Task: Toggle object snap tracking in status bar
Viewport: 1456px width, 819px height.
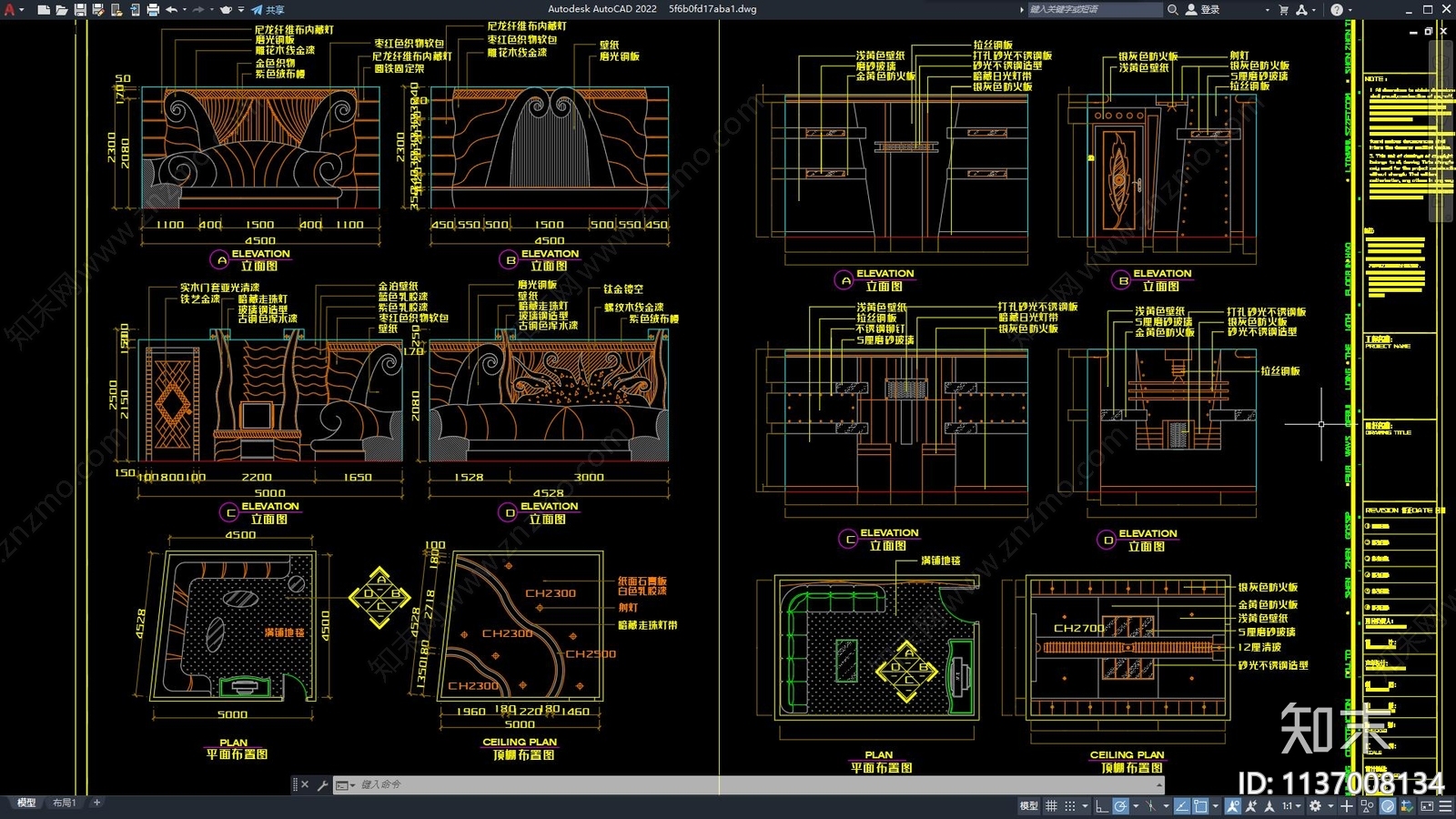Action: [x=1182, y=806]
